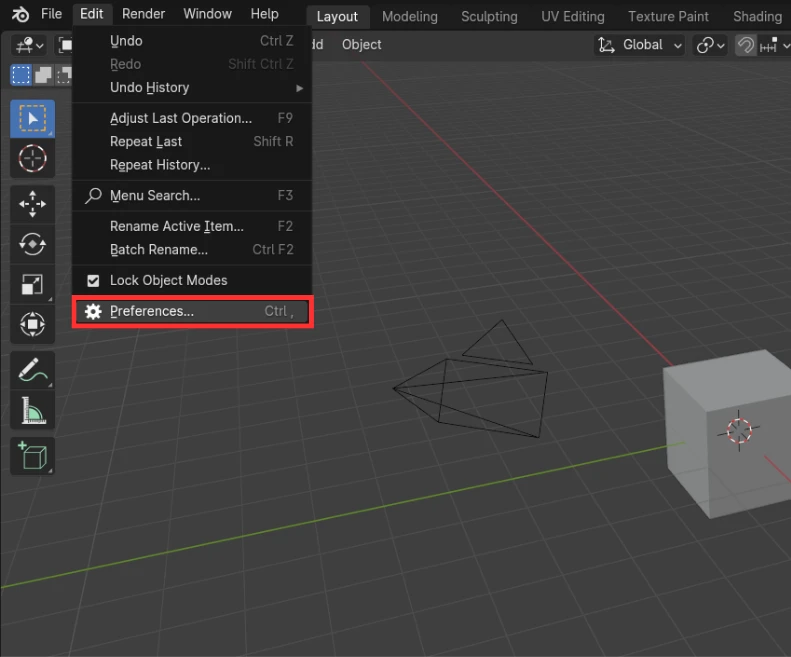The width and height of the screenshot is (791, 657).
Task: Choose Batch Rename entry
Action: click(192, 250)
